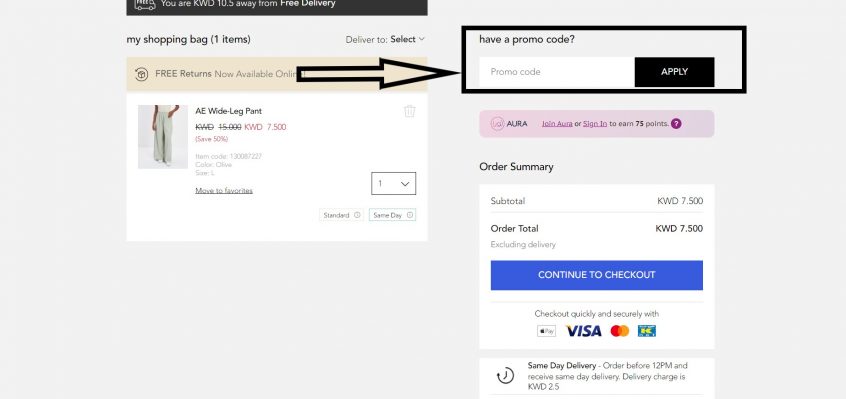Click the free delivery truck icon

[145, 4]
